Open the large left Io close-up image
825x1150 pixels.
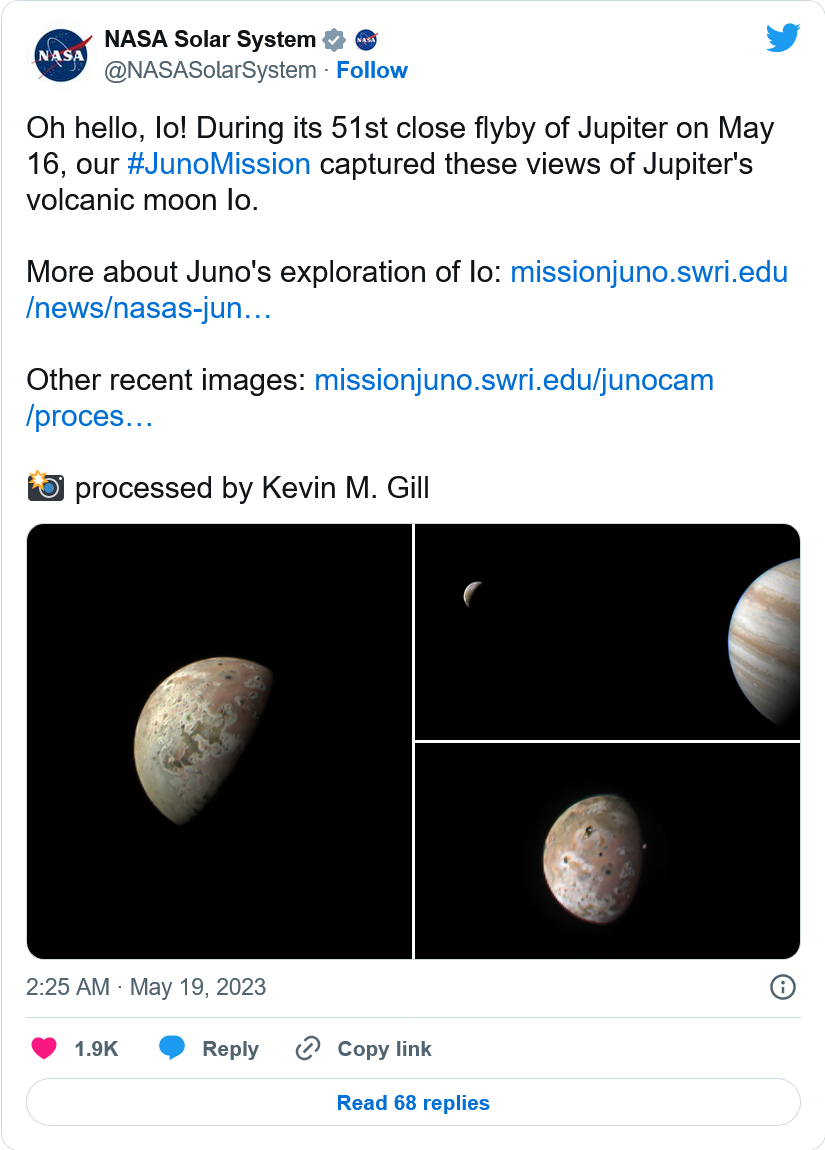[x=219, y=741]
